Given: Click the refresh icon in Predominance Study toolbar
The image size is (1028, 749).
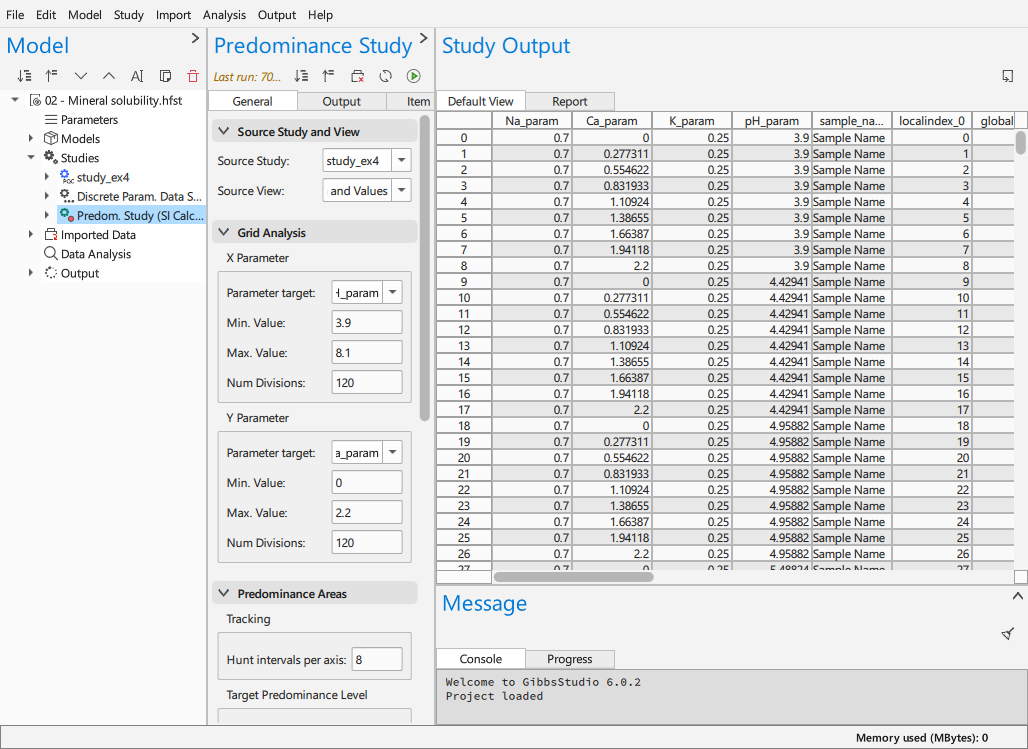Looking at the screenshot, I should (386, 76).
